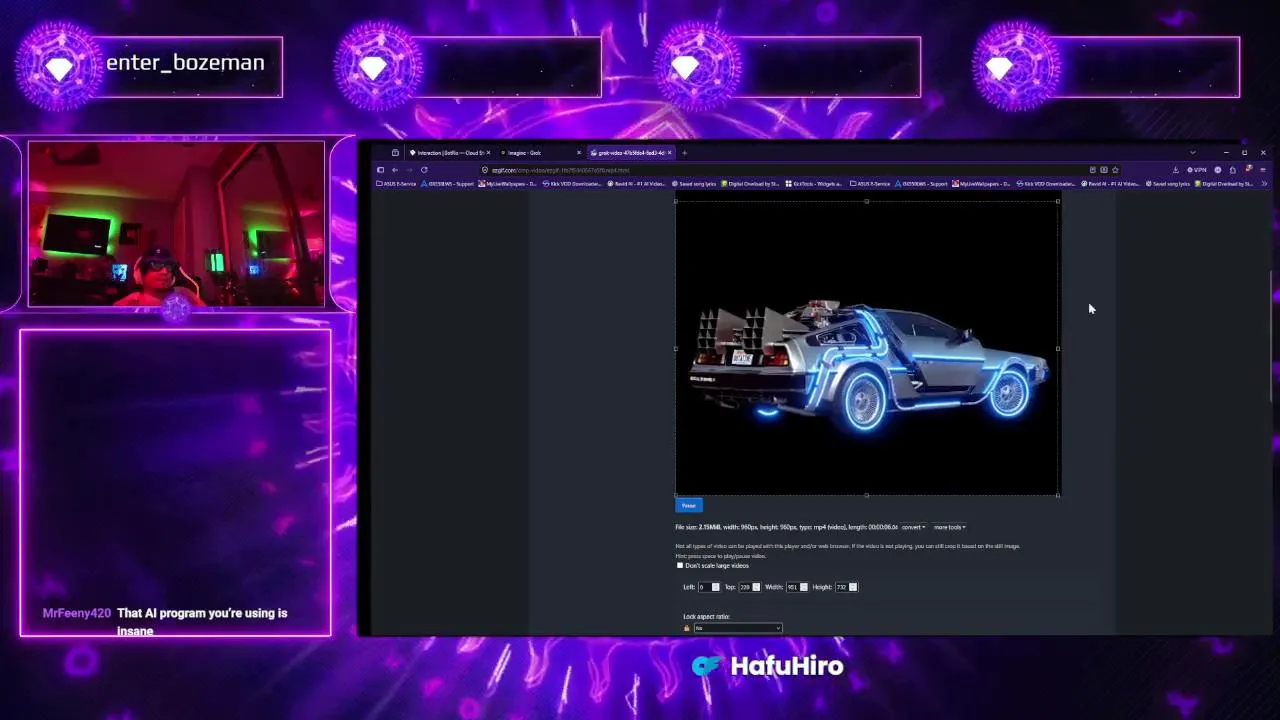This screenshot has width=1280, height=720.
Task: Toggle the browser sidebar panel icon
Action: coord(381,170)
